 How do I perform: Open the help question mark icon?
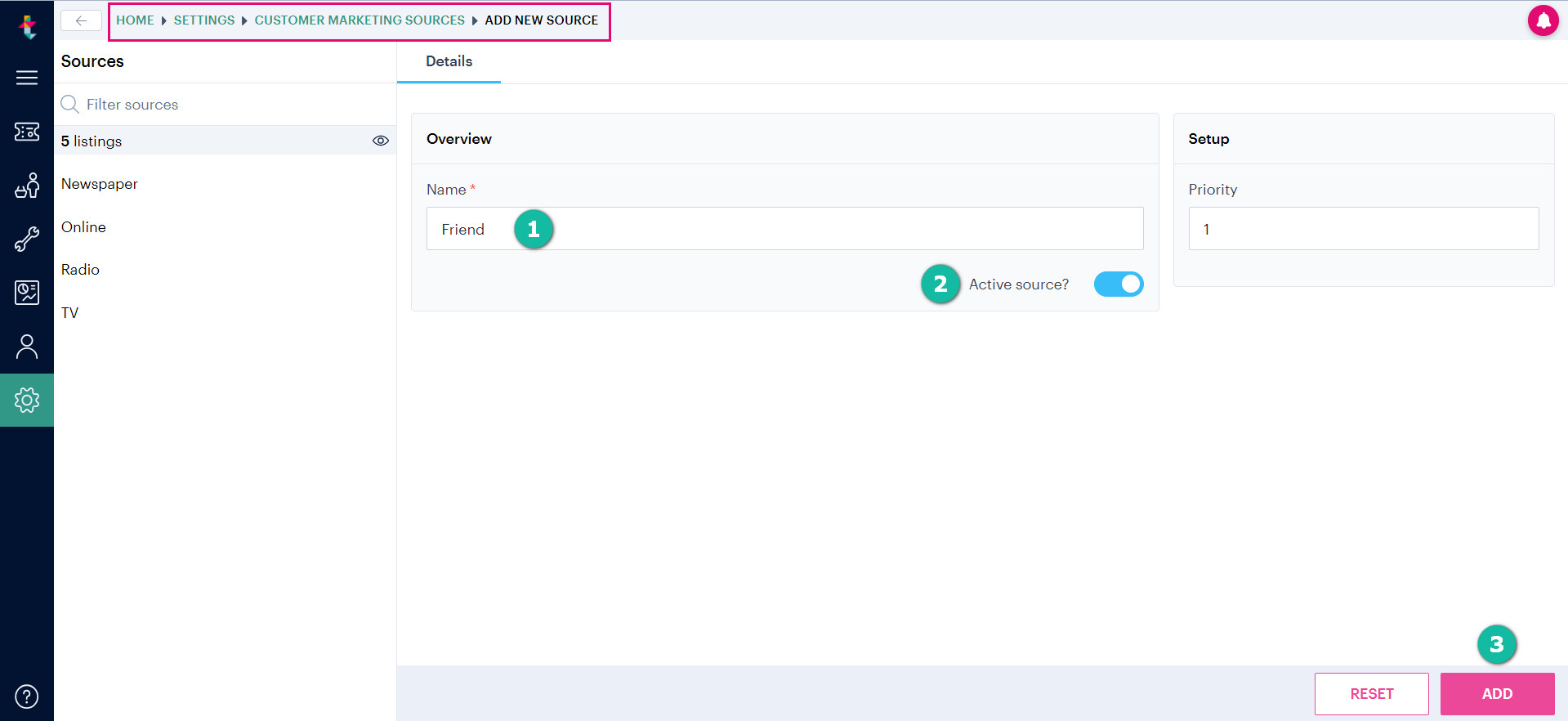[x=27, y=696]
